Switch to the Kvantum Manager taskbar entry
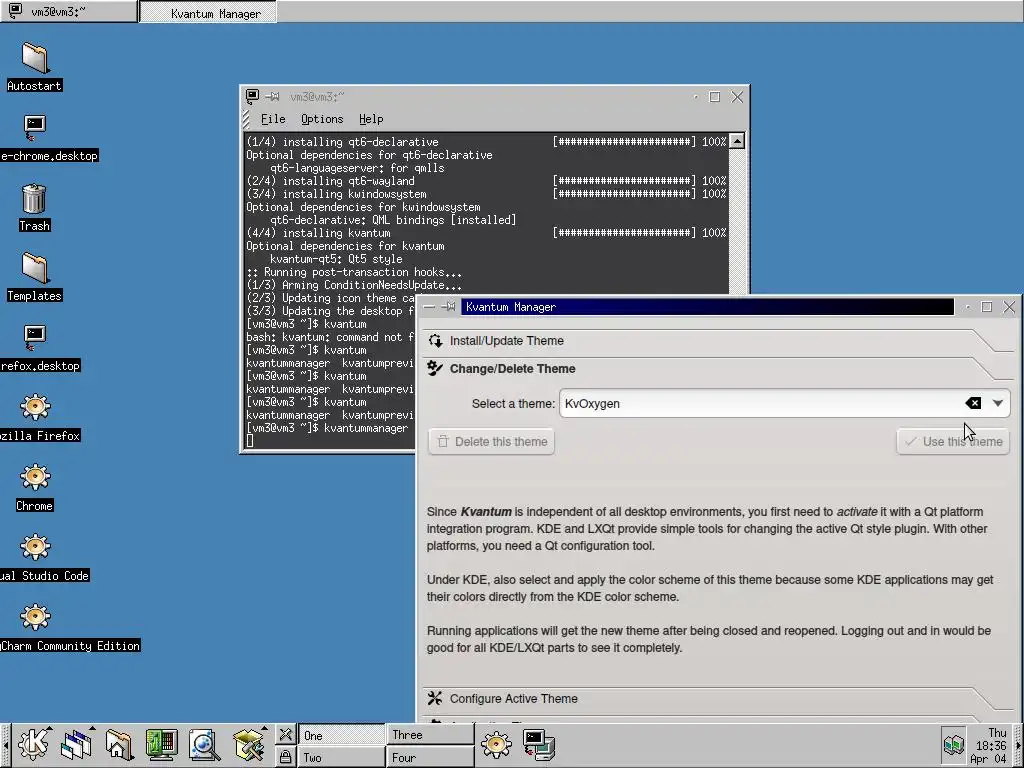The width and height of the screenshot is (1024, 768). [208, 12]
